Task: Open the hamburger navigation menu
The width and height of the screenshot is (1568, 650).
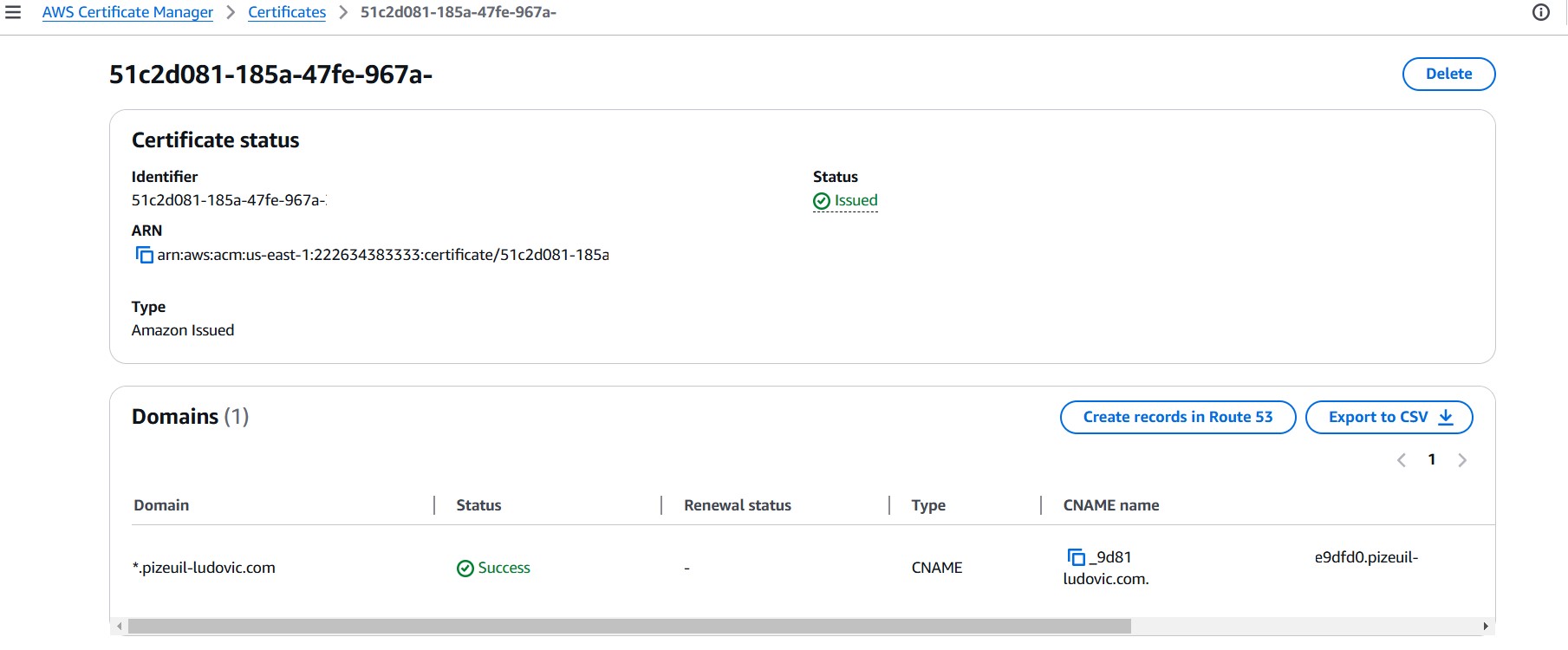Action: coord(13,12)
